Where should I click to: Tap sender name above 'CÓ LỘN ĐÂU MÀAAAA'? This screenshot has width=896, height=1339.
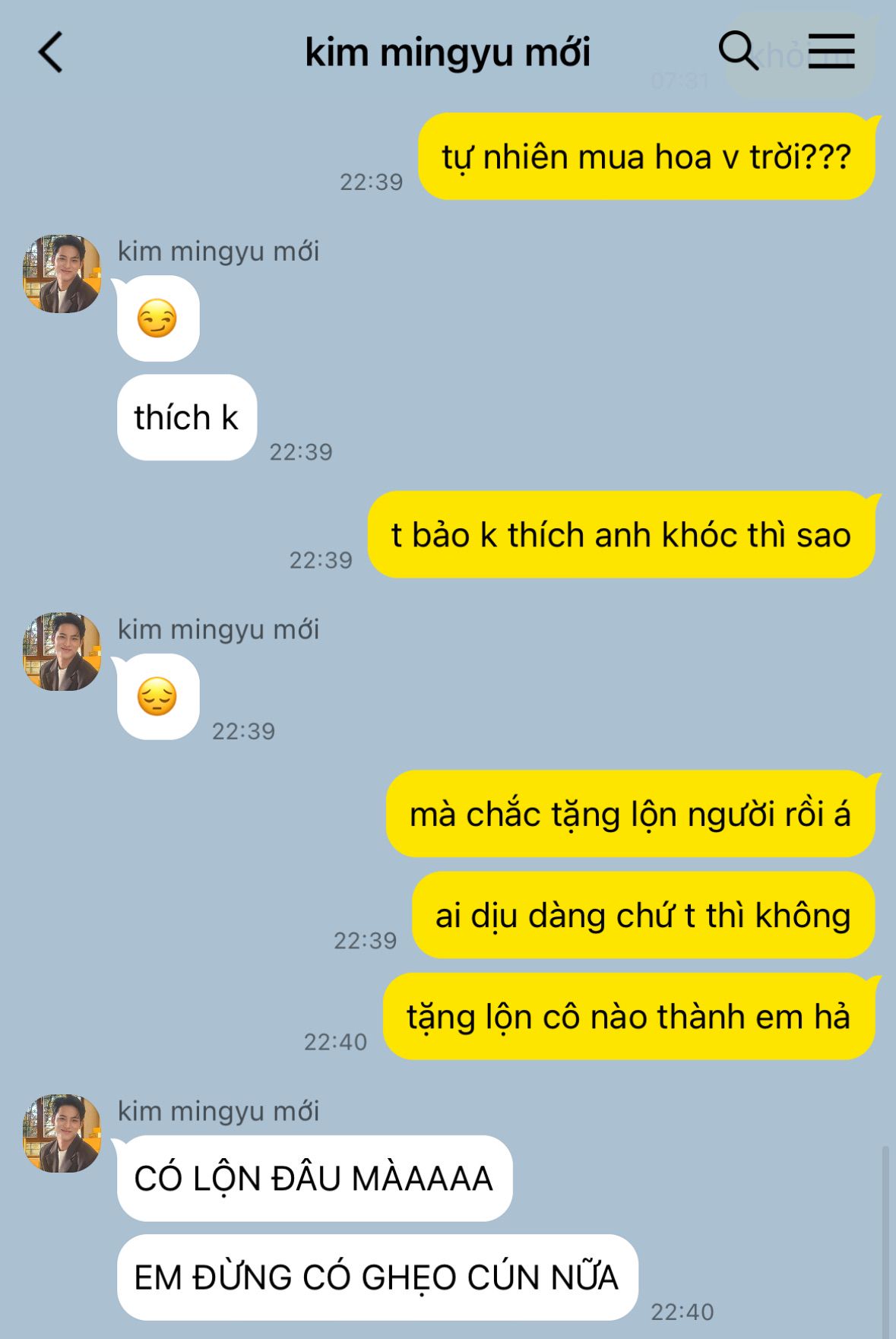pyautogui.click(x=218, y=1111)
